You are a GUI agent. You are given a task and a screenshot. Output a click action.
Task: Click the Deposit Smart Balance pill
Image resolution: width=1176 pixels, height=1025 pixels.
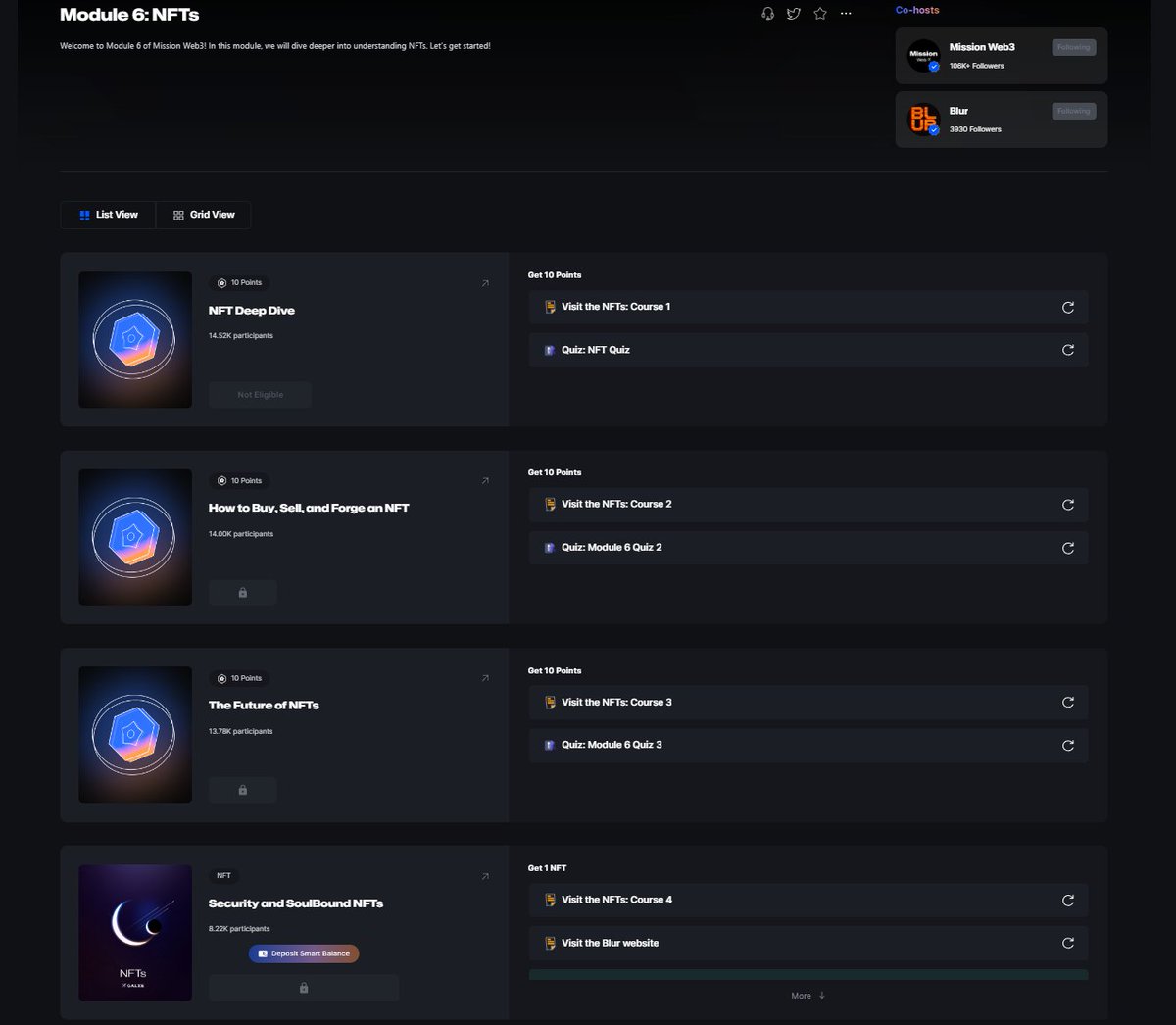304,952
